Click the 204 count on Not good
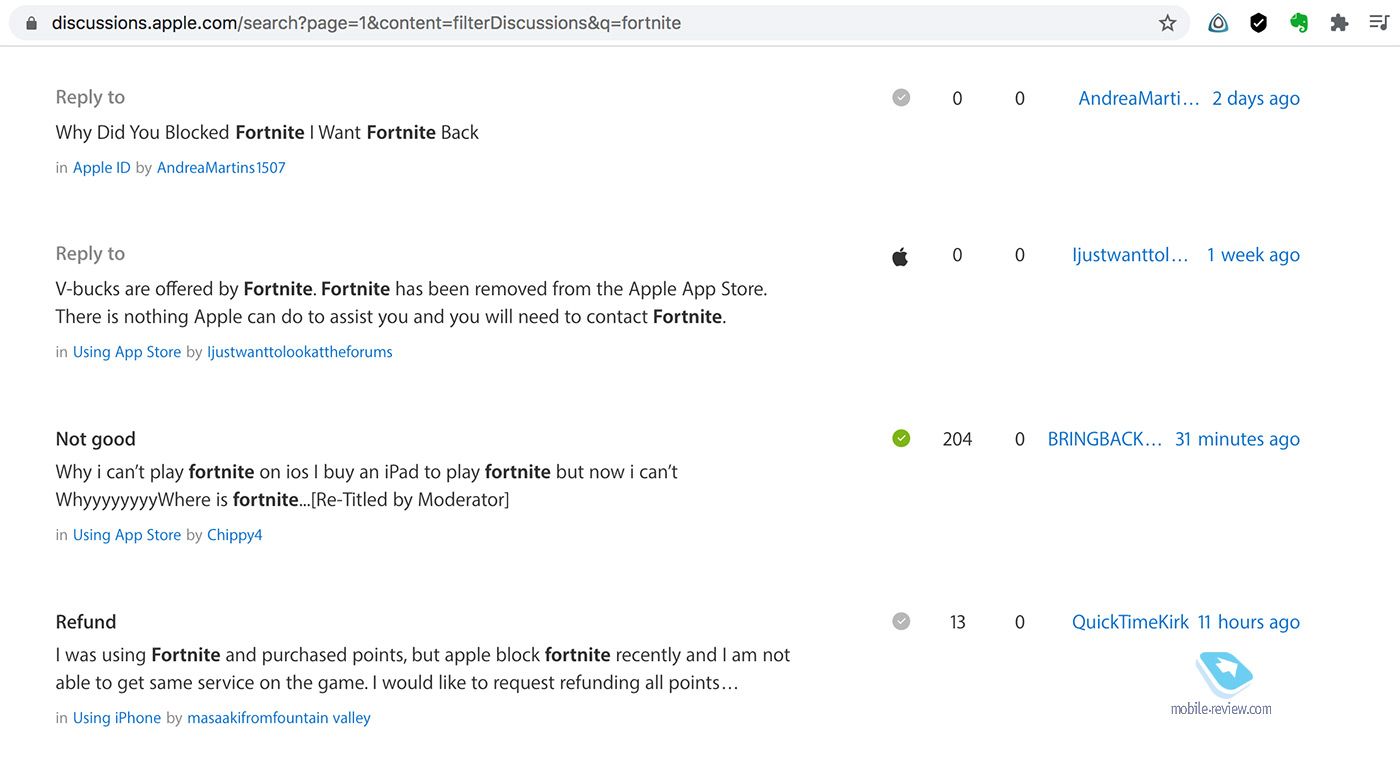The image size is (1400, 766). pyautogui.click(x=957, y=439)
